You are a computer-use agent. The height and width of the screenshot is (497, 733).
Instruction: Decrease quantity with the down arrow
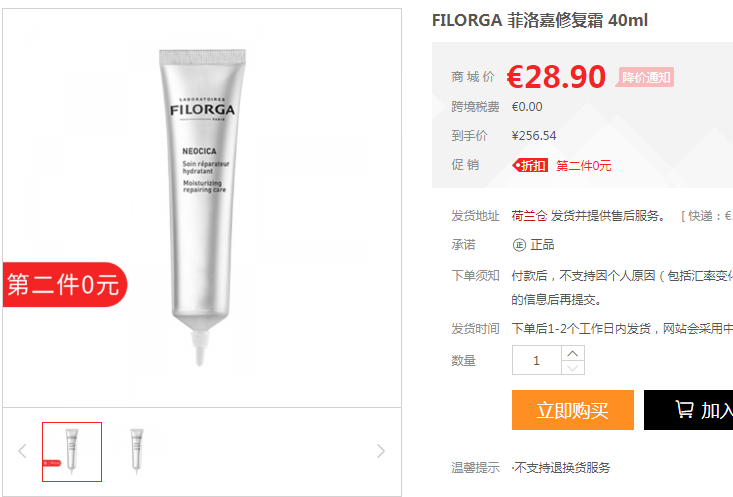[x=573, y=368]
